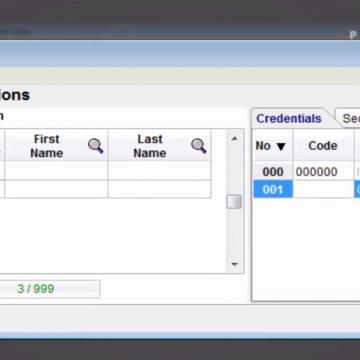Select credential row 000

coord(273,172)
